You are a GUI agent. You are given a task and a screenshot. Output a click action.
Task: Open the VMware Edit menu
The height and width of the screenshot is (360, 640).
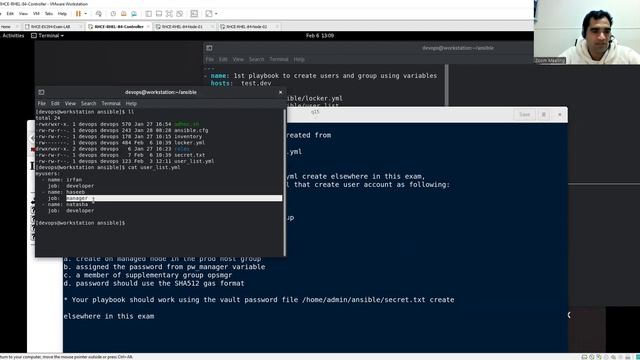pyautogui.click(x=10, y=13)
